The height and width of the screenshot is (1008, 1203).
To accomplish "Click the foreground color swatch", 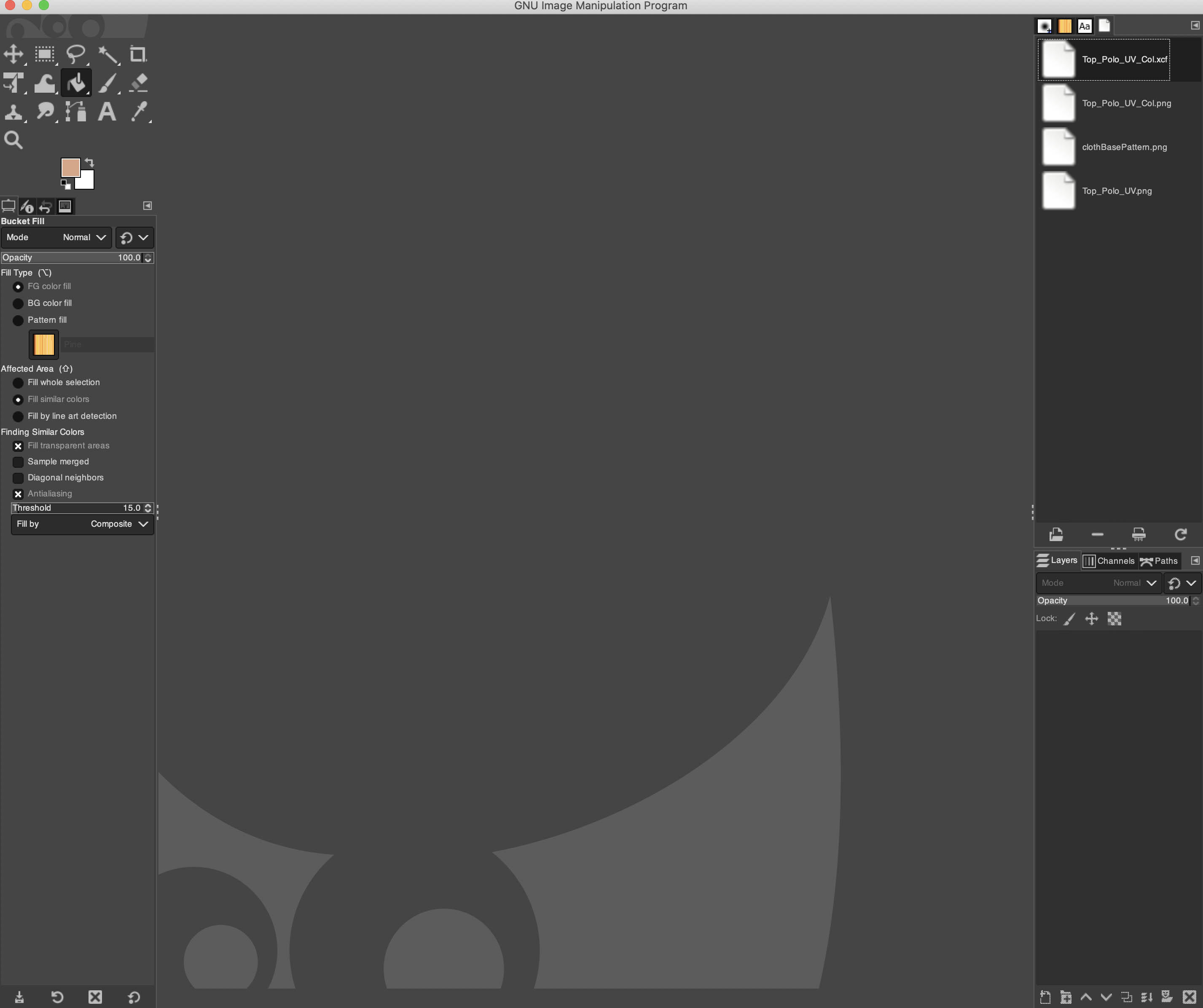I will (70, 167).
